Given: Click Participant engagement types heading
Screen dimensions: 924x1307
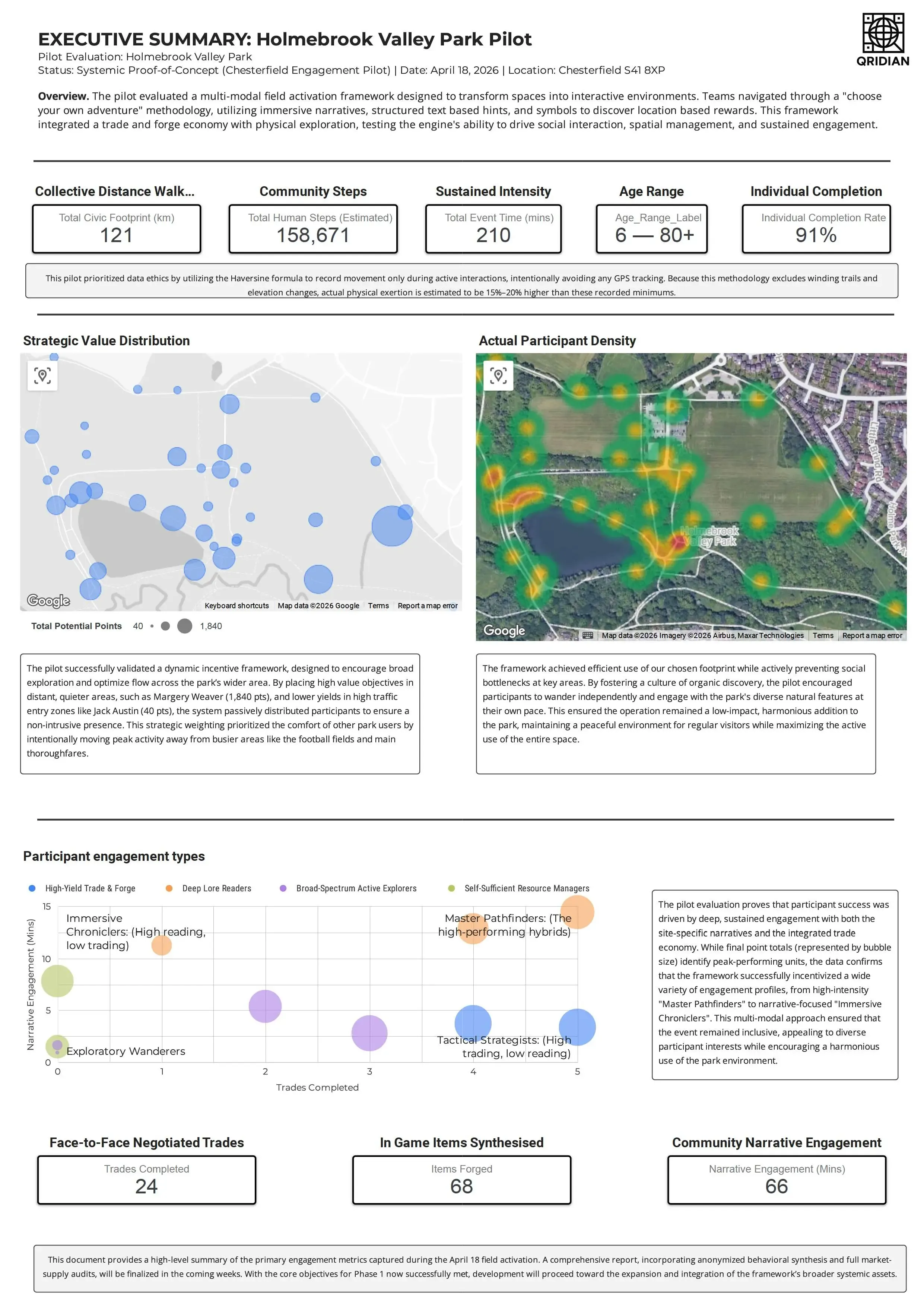Looking at the screenshot, I should pos(114,856).
